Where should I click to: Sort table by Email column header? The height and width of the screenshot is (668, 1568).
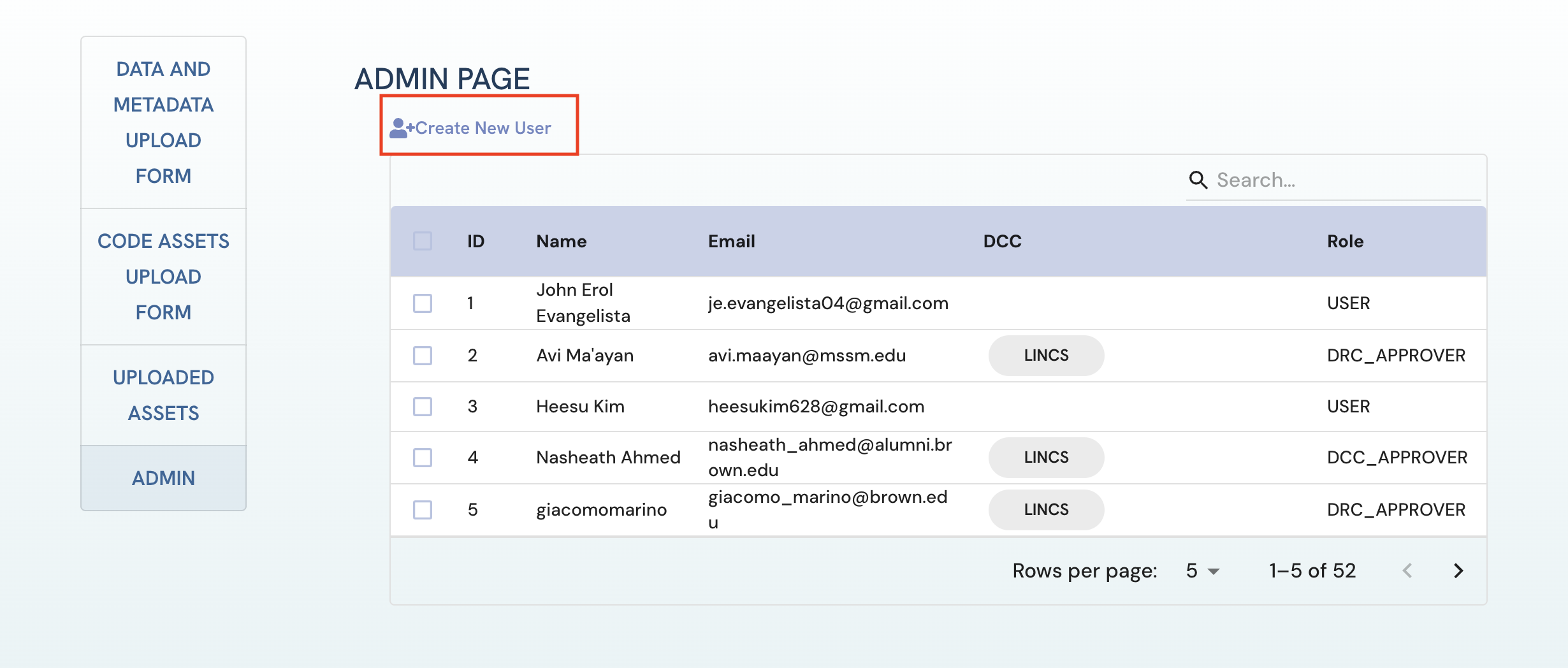[x=731, y=241]
